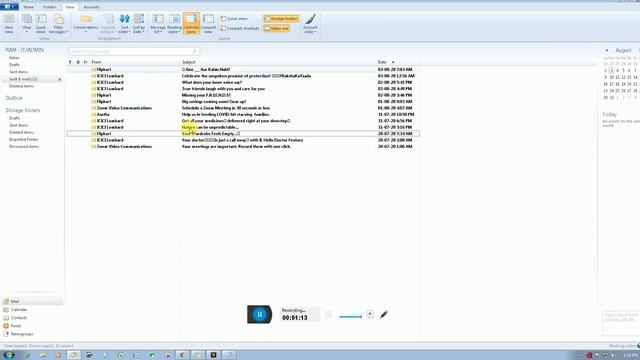This screenshot has height=360, width=640.
Task: Open 'Your meetings are important' Zoom email
Action: [243, 146]
